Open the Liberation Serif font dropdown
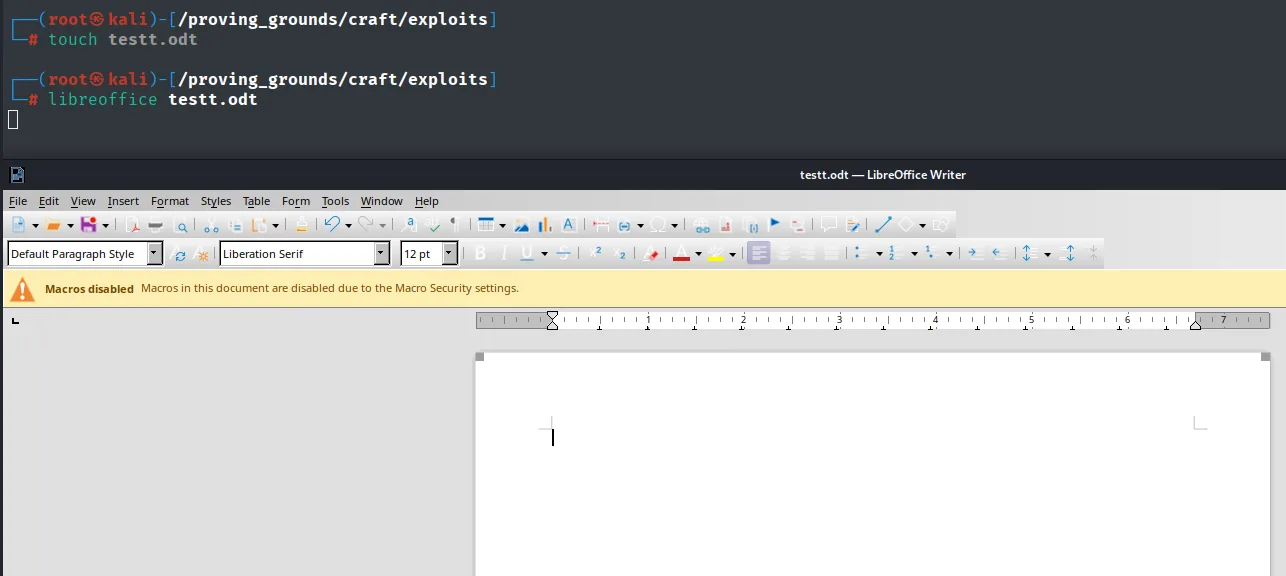 [x=381, y=254]
